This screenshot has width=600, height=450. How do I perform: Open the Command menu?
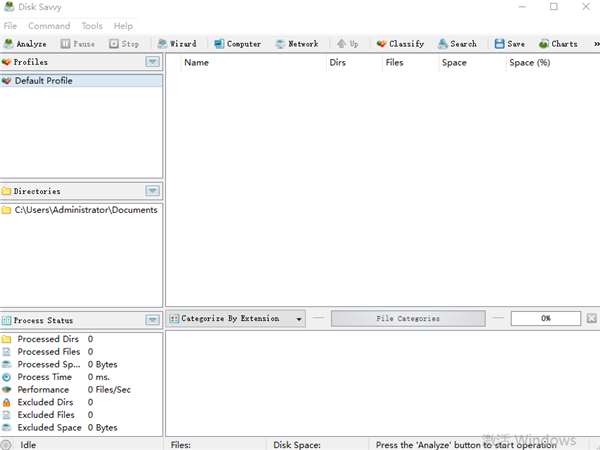pyautogui.click(x=49, y=26)
